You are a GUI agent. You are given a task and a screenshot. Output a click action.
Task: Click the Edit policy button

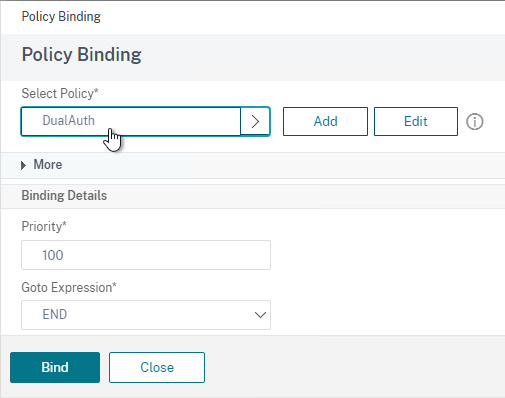pos(416,121)
